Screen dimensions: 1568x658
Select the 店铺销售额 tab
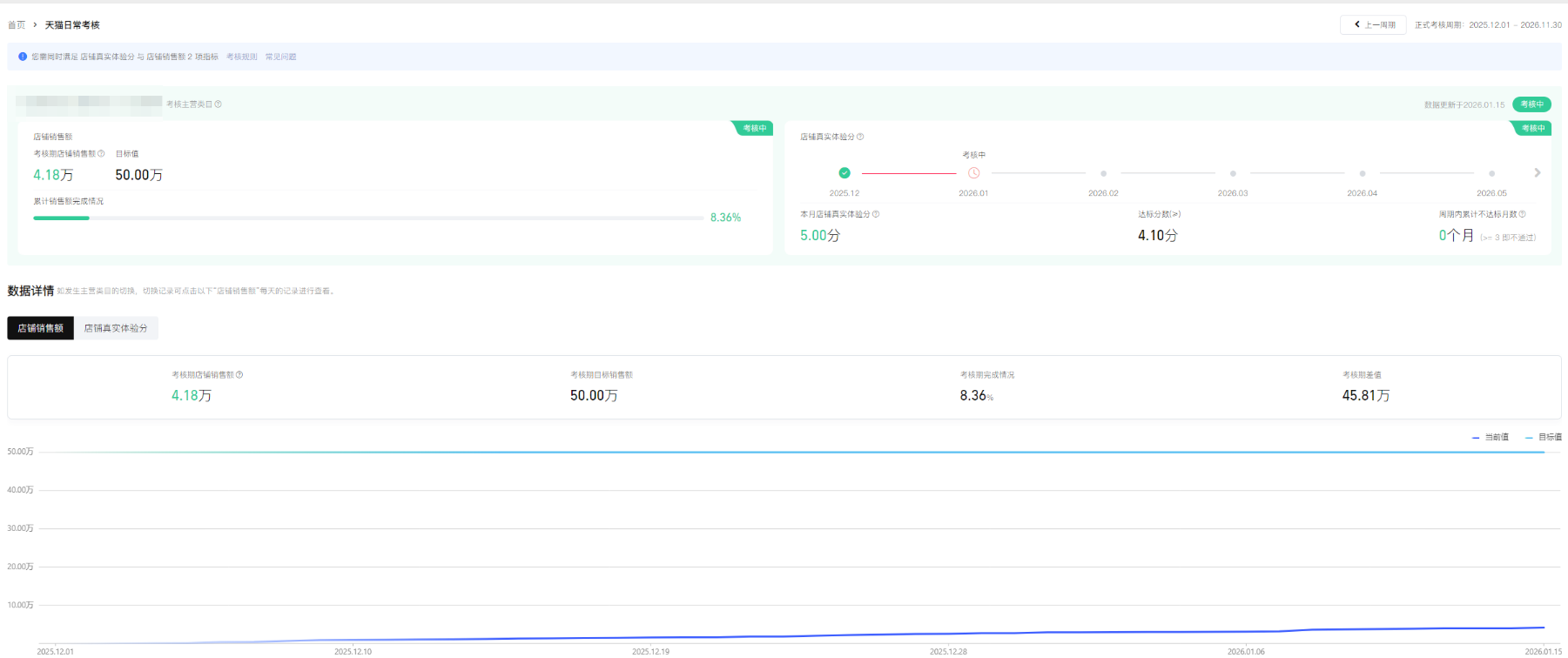[x=41, y=328]
